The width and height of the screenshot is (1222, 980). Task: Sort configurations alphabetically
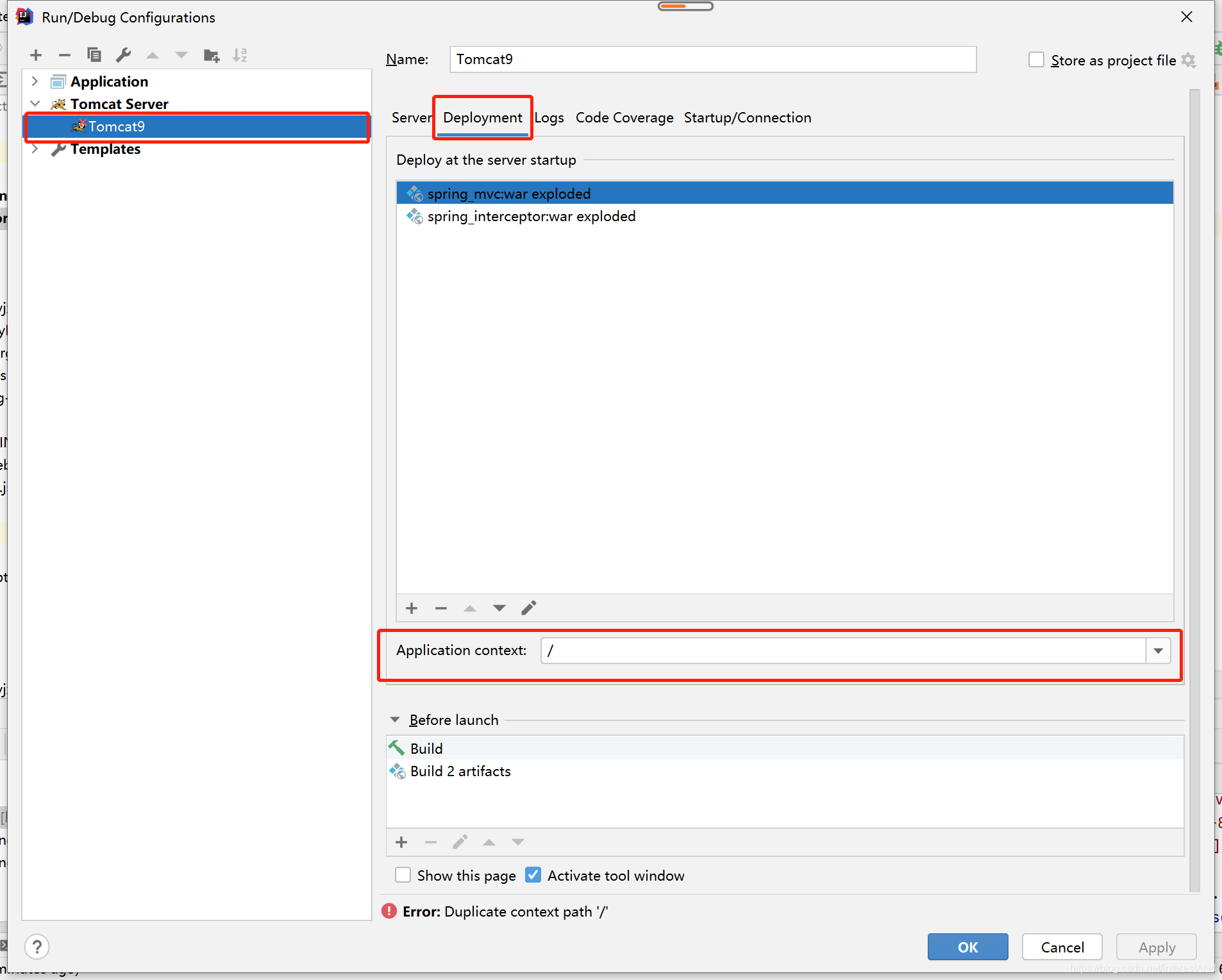(240, 56)
